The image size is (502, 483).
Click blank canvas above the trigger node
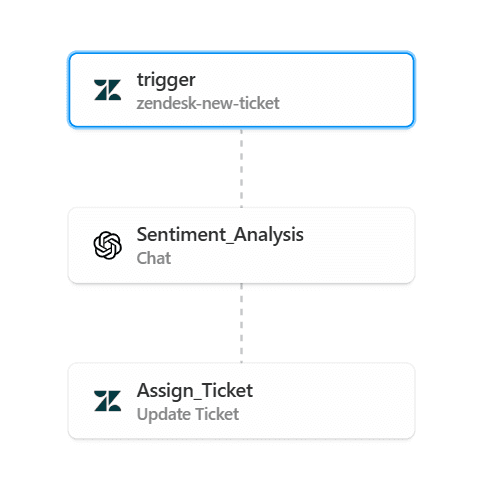click(x=241, y=25)
